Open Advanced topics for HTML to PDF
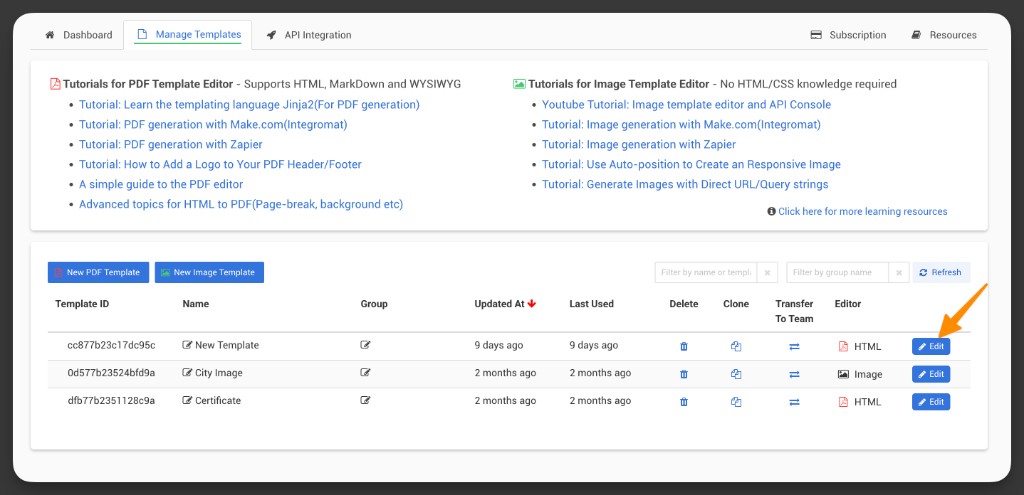Screen dimensions: 1024x495 241,204
